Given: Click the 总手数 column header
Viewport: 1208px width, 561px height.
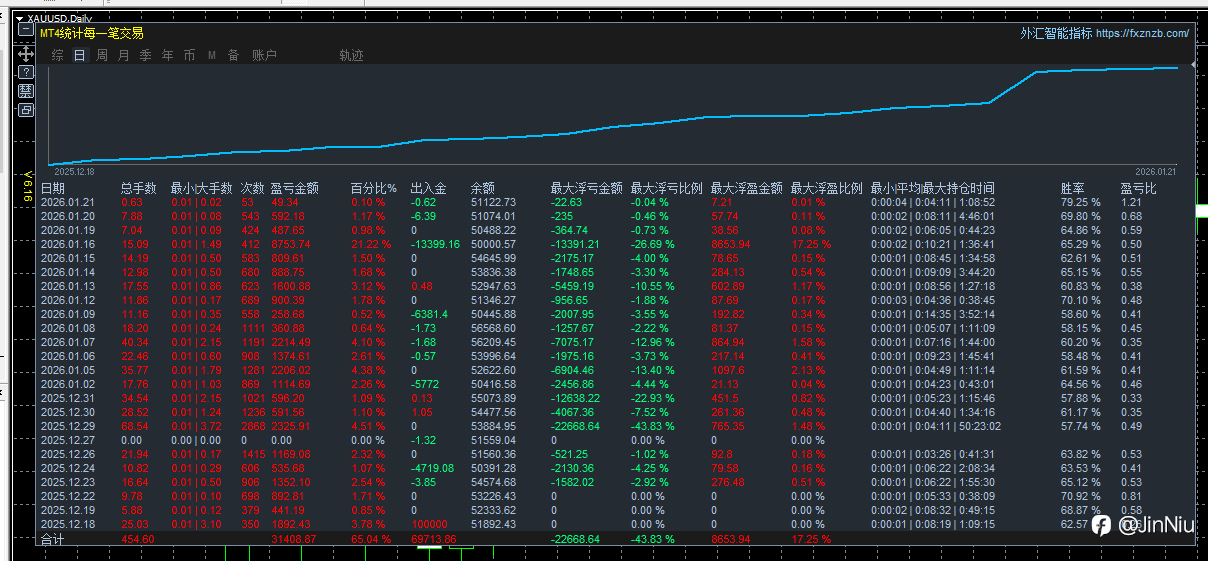Looking at the screenshot, I should click(x=139, y=188).
